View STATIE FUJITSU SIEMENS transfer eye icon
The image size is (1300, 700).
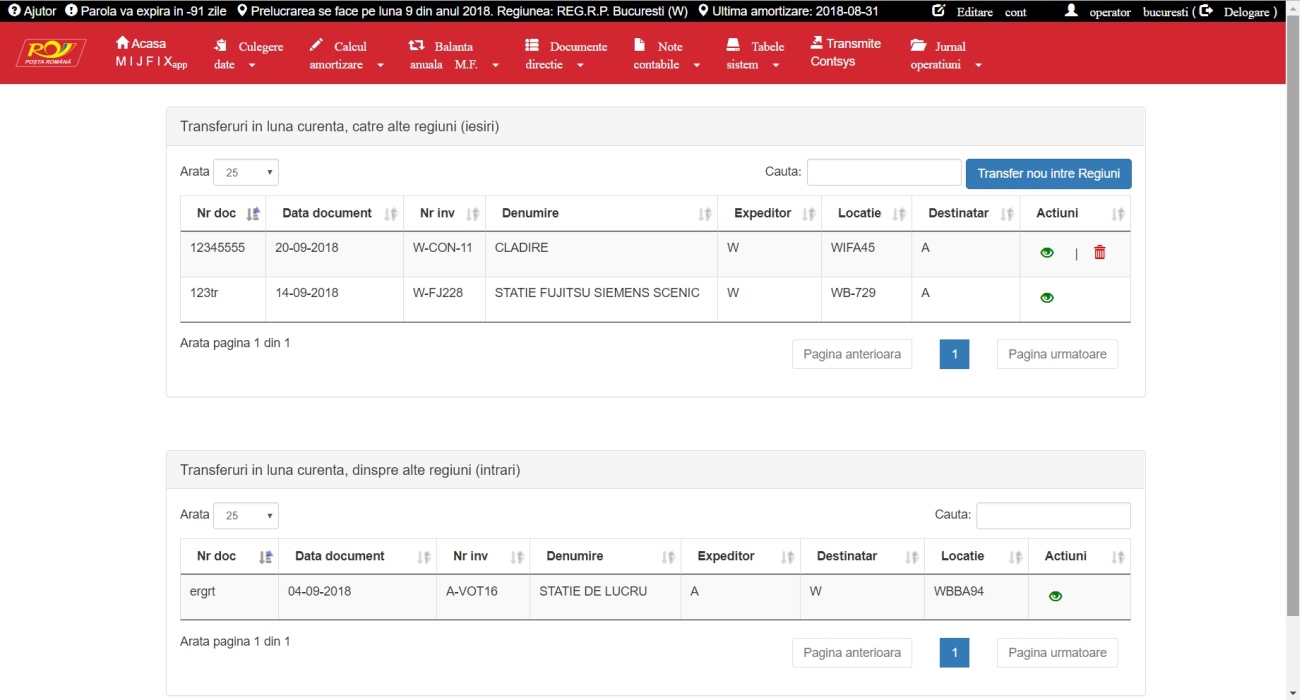1047,298
